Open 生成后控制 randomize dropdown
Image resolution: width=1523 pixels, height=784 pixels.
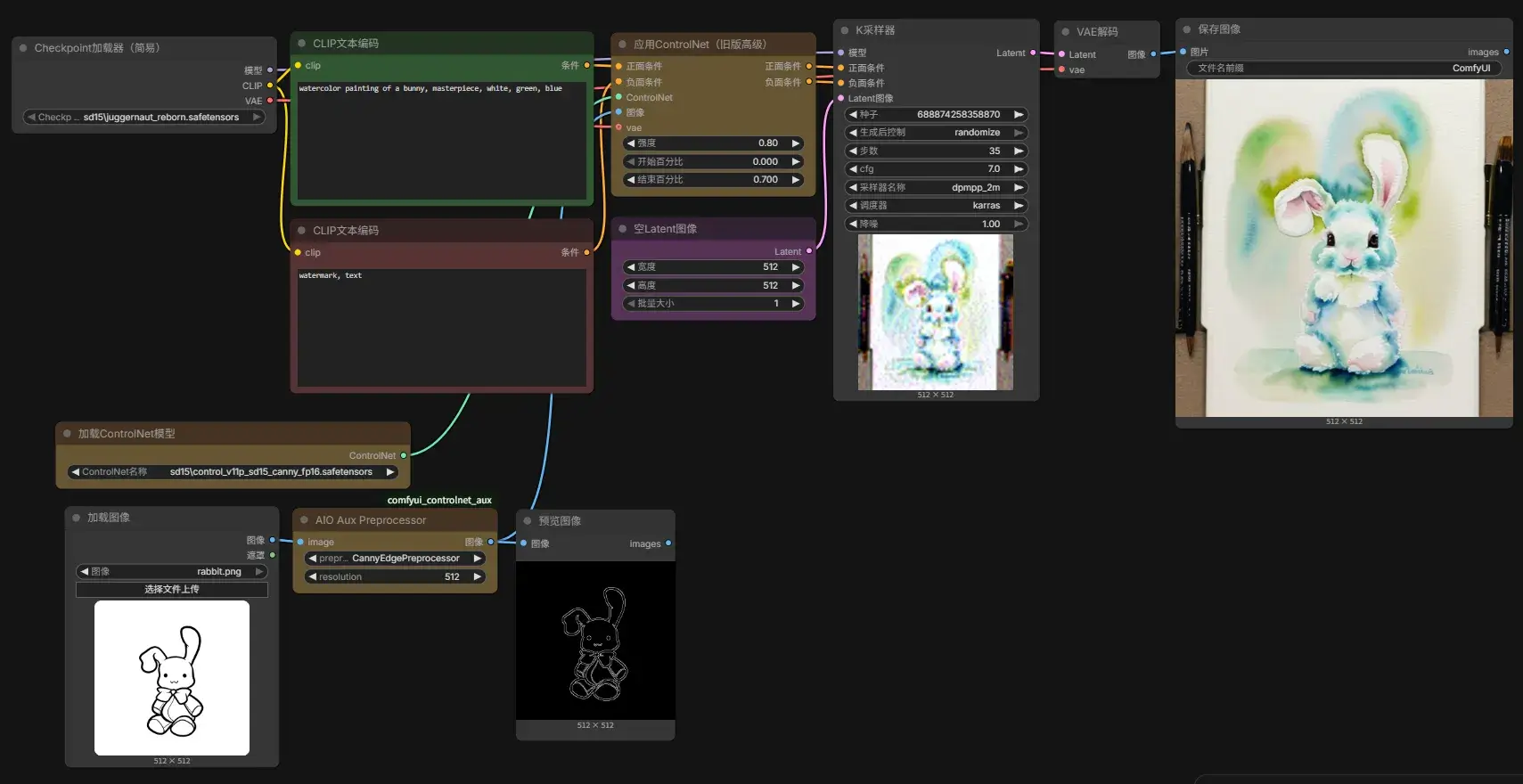[936, 133]
